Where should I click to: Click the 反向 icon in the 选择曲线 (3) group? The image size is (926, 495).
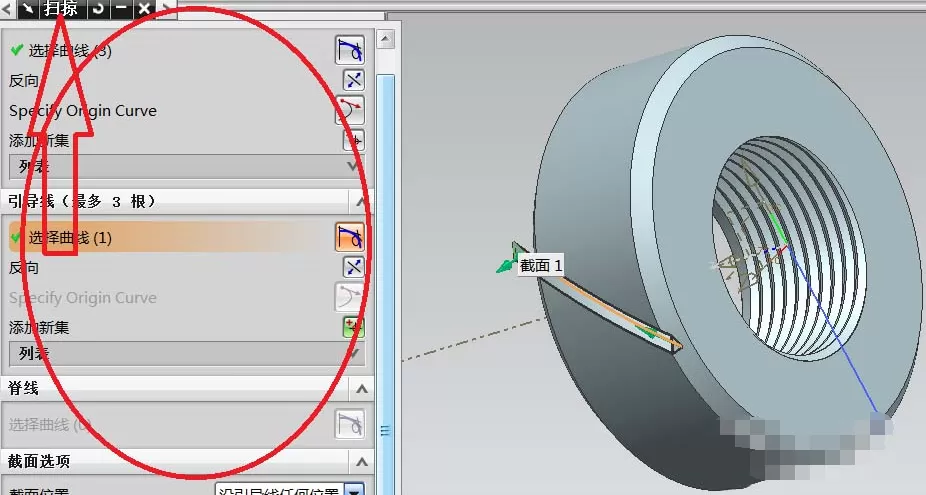(x=353, y=80)
